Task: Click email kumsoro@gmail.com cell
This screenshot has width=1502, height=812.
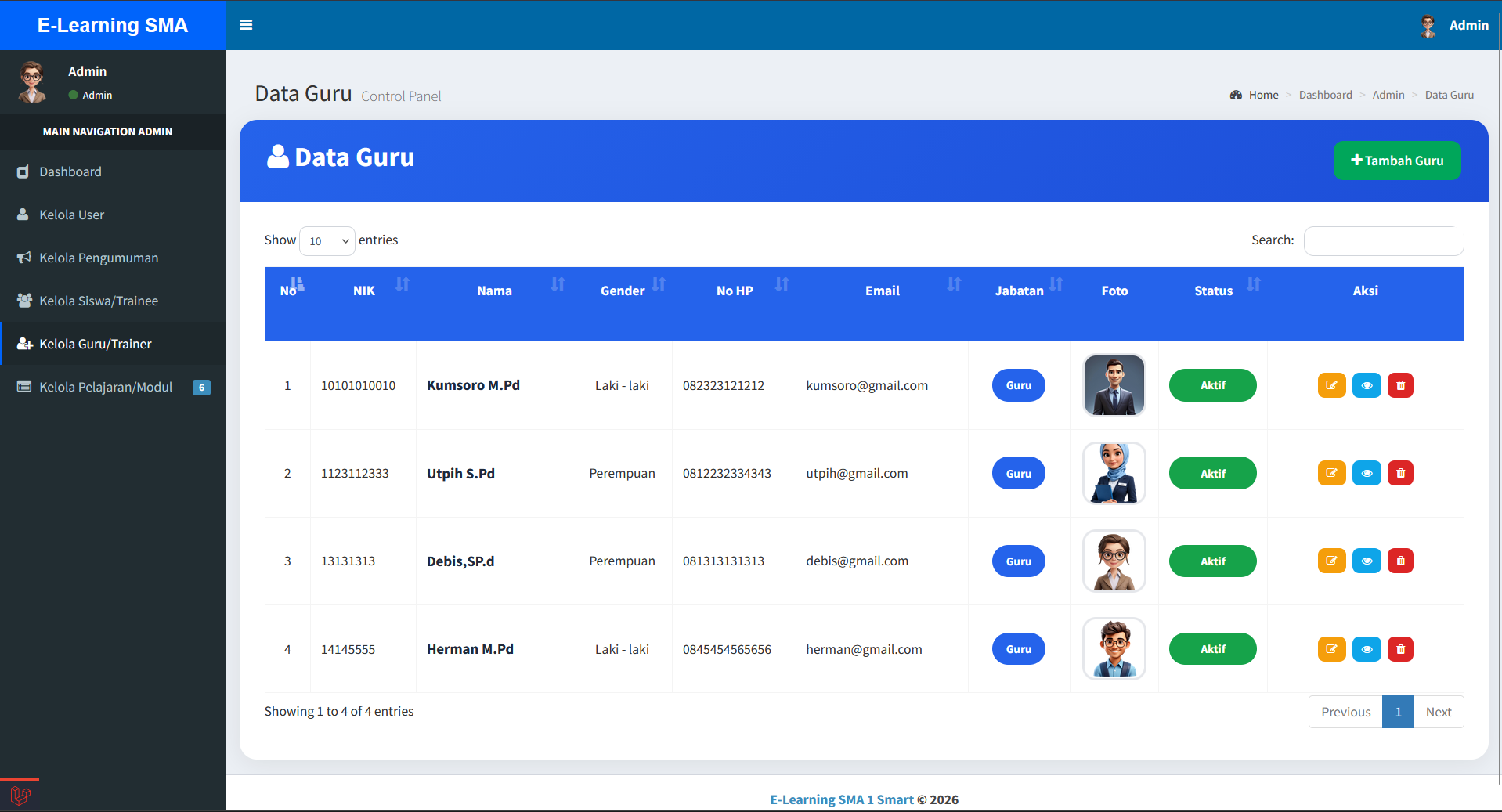Action: coord(867,385)
